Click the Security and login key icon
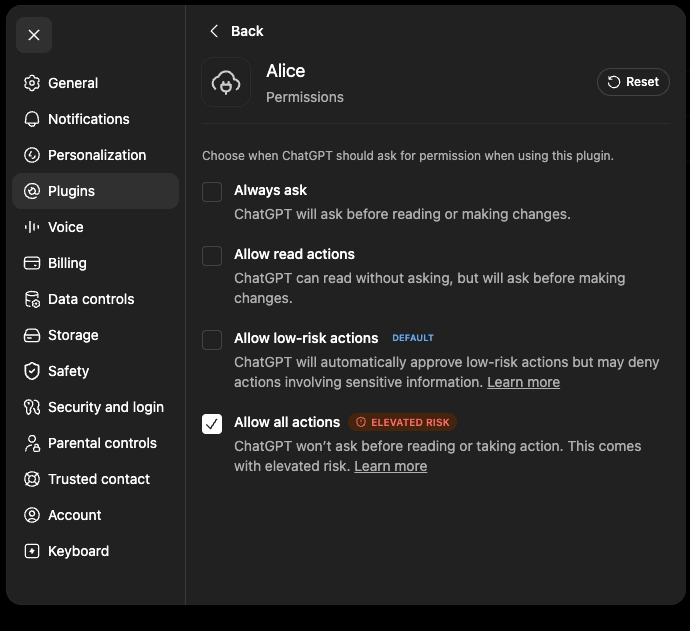Viewport: 690px width, 631px height. pos(32,407)
